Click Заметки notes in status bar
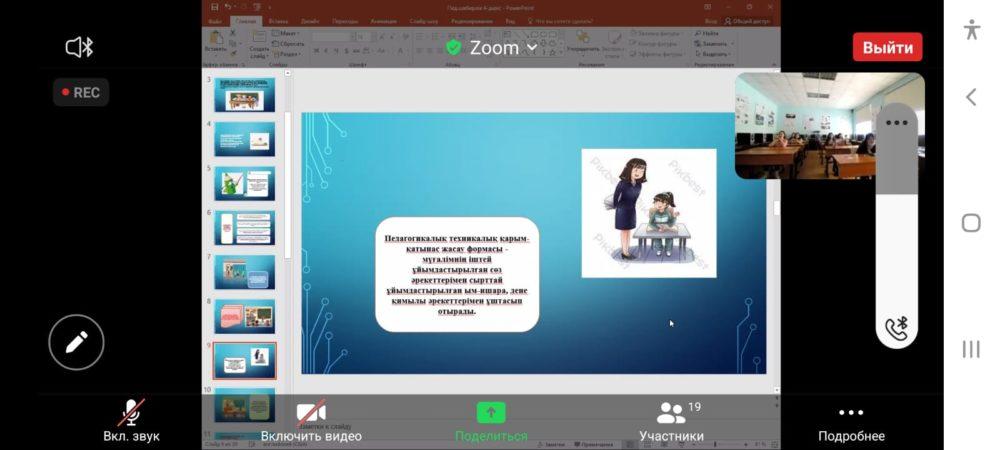The height and width of the screenshot is (450, 1000). (x=549, y=444)
